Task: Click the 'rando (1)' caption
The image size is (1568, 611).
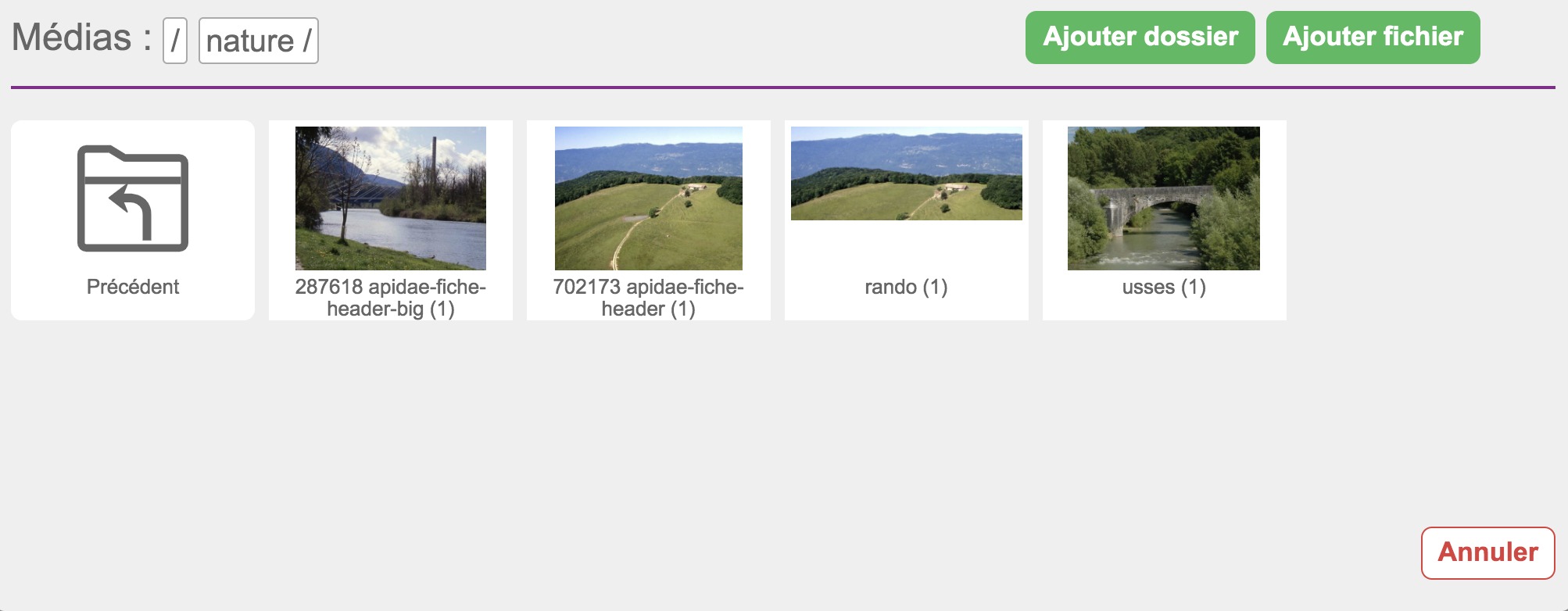Action: (x=907, y=287)
